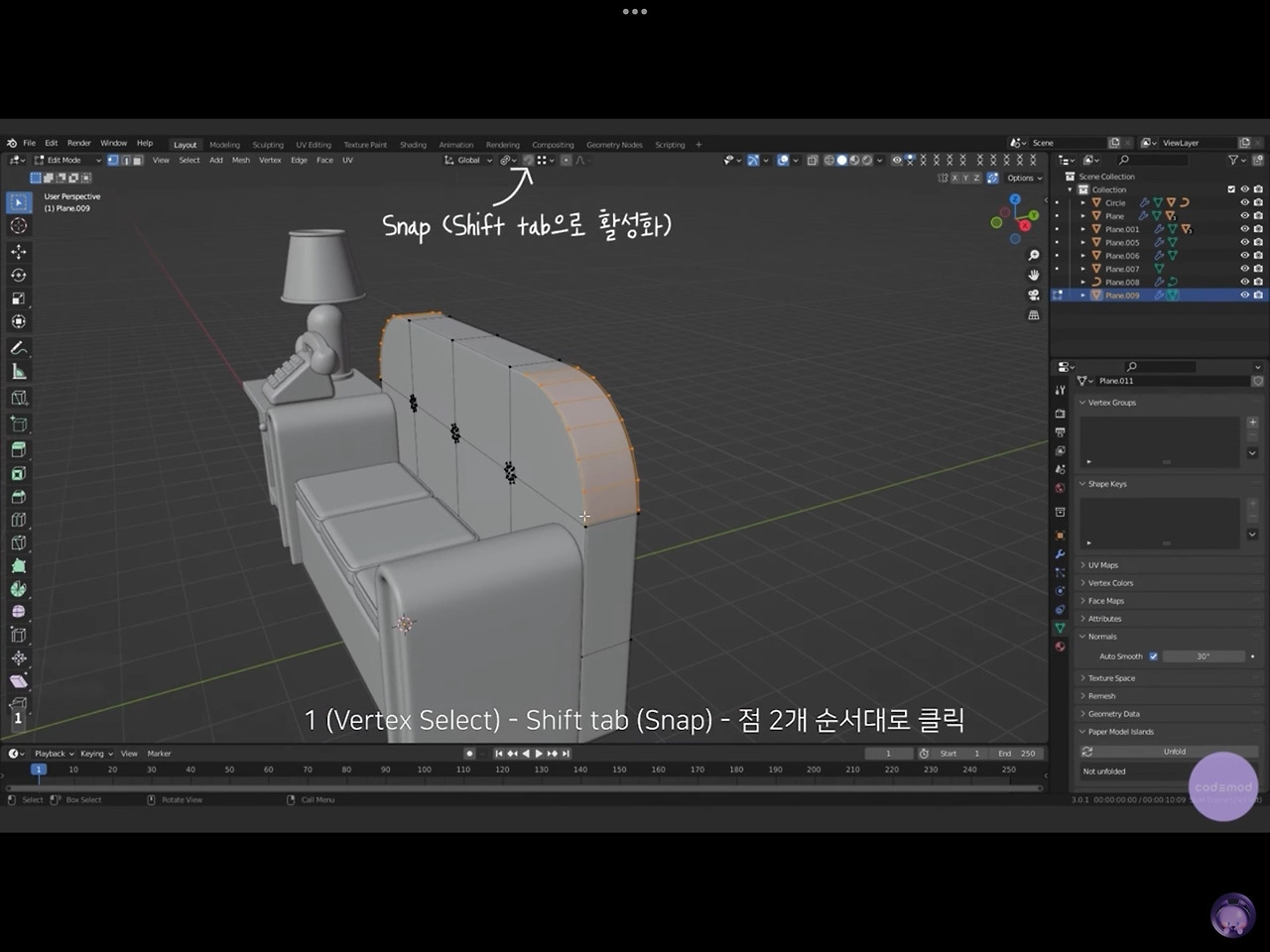
Task: Open the Render properties tab
Action: 1060,413
